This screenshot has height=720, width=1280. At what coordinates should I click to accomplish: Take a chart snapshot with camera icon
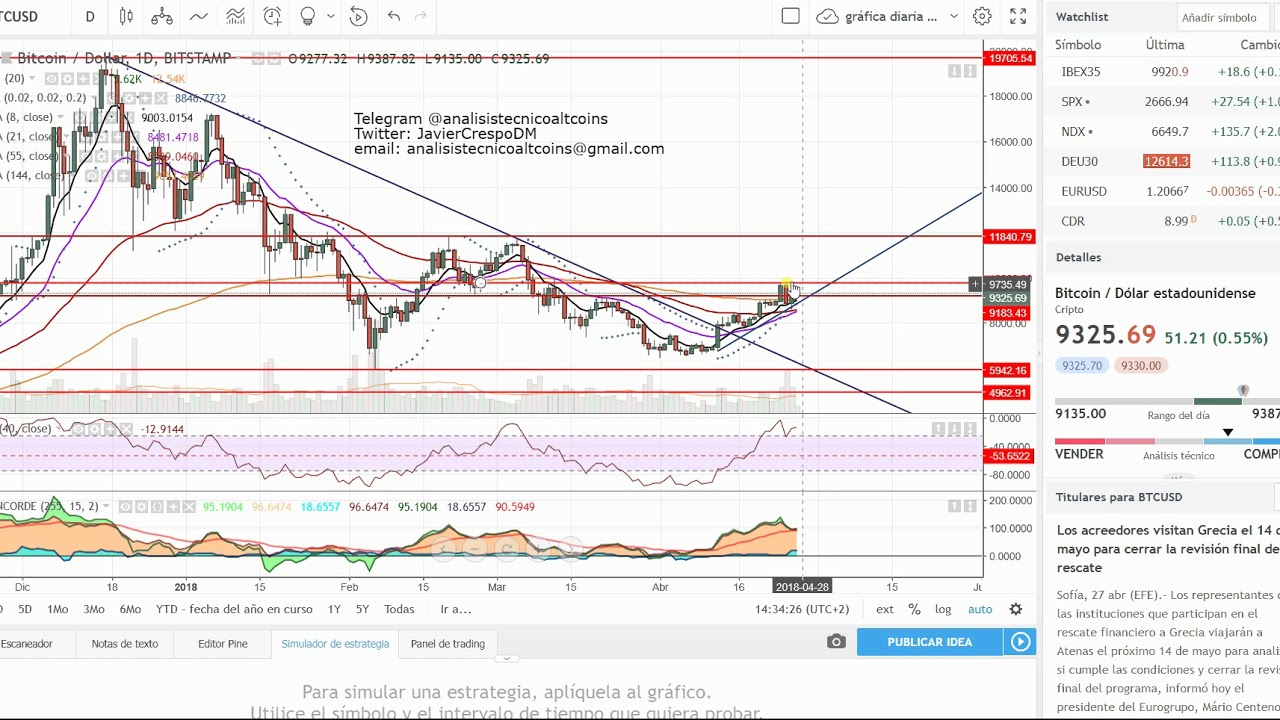click(x=836, y=642)
